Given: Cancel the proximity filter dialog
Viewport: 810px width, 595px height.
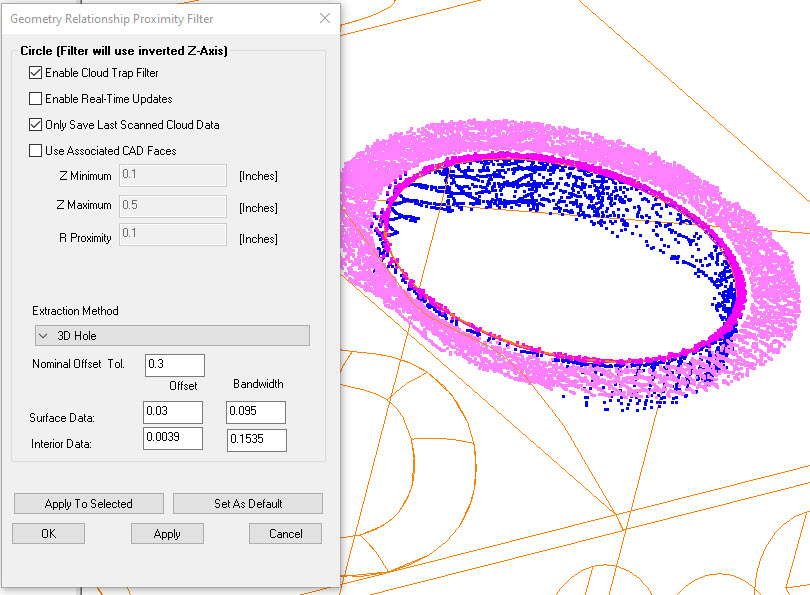Looking at the screenshot, I should pyautogui.click(x=285, y=534).
